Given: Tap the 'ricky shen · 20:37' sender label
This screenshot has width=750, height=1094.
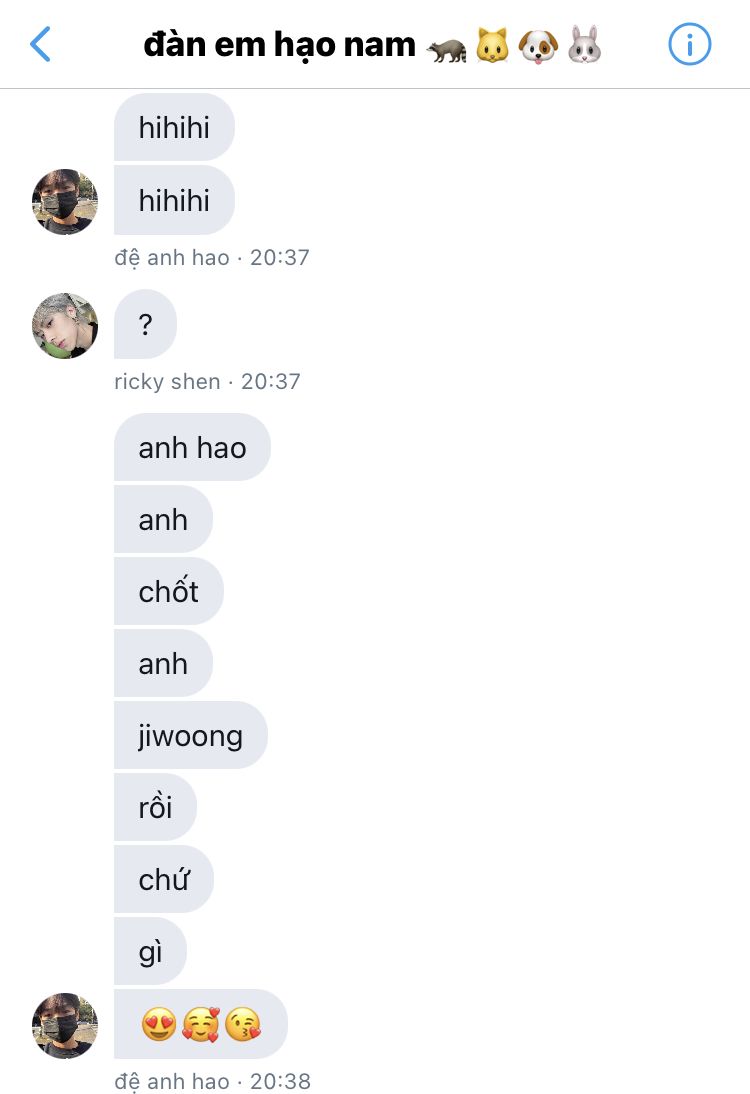Looking at the screenshot, I should tap(207, 382).
